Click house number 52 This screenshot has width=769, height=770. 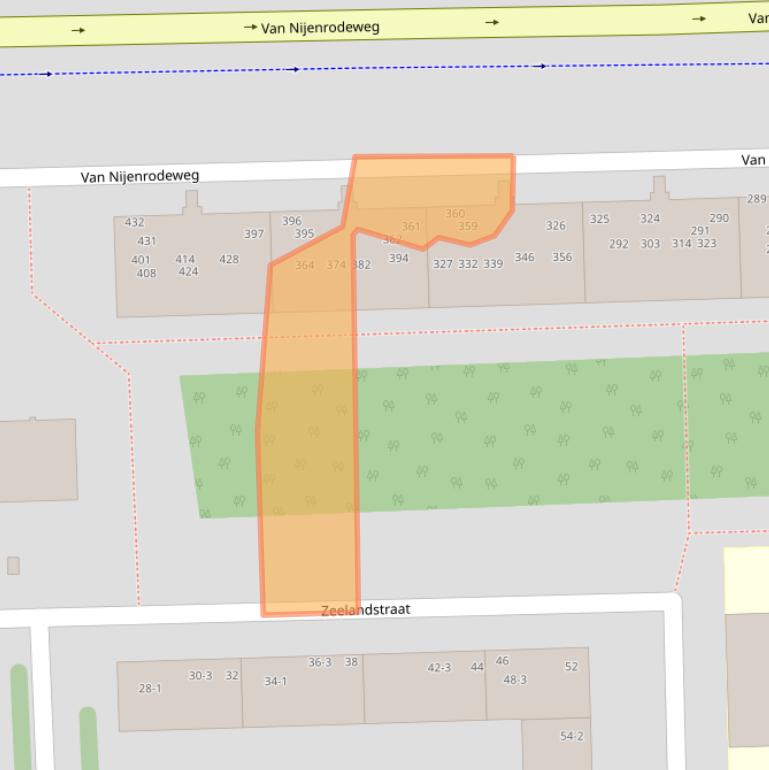click(x=571, y=666)
